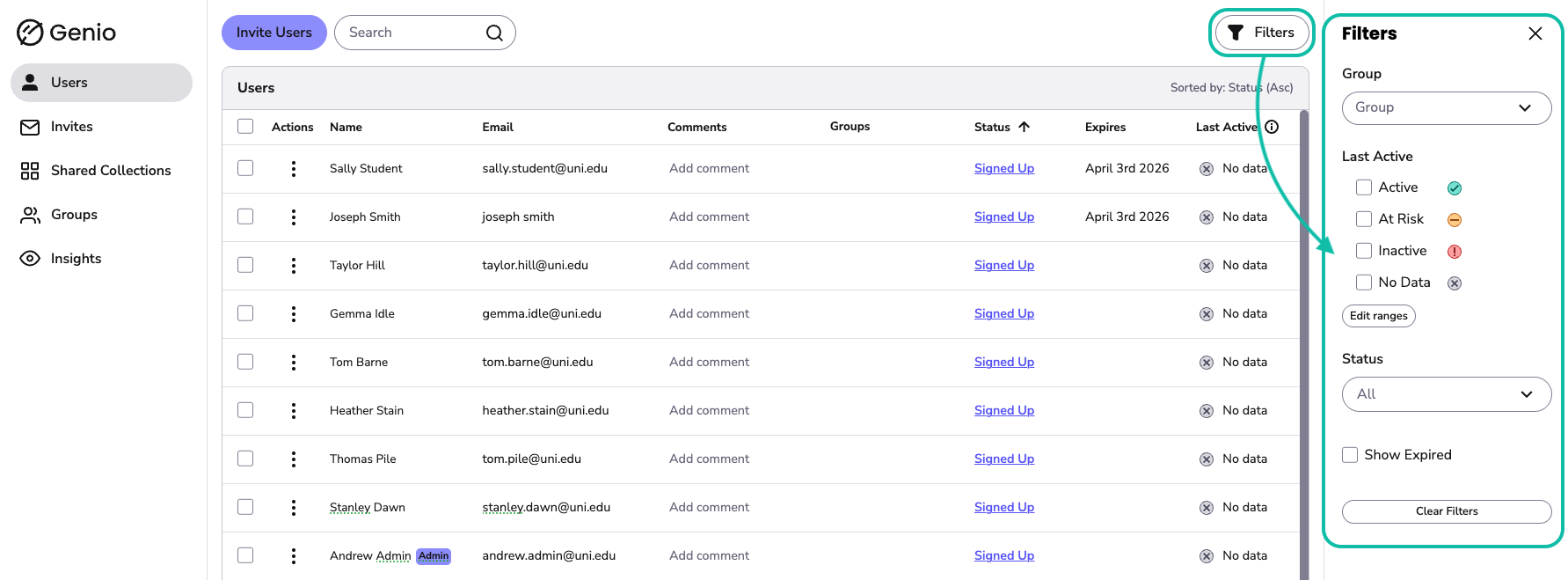Image resolution: width=1568 pixels, height=580 pixels.
Task: Open actions menu for Andrew Admin
Action: tap(293, 556)
